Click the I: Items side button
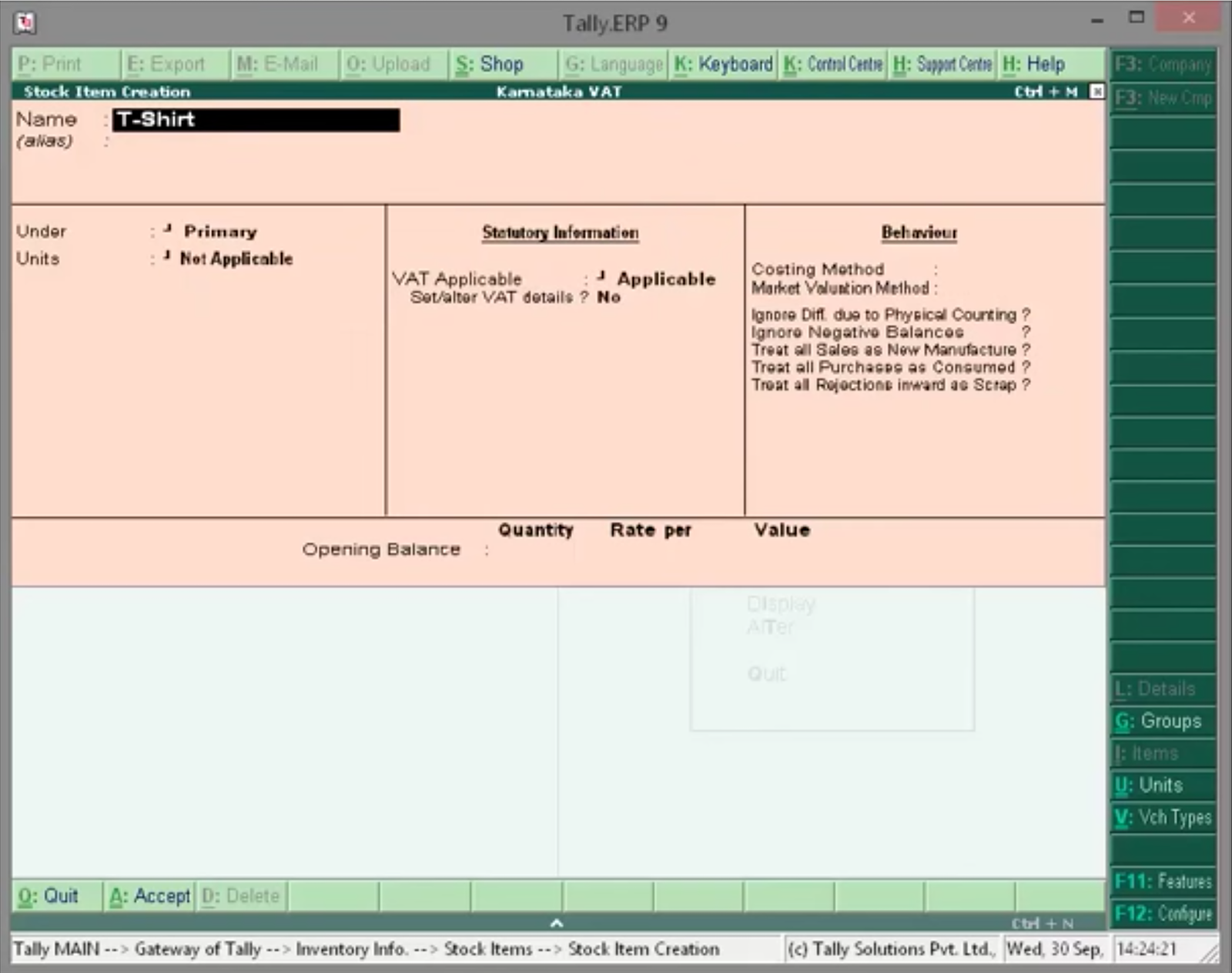1232x973 pixels. point(1163,754)
